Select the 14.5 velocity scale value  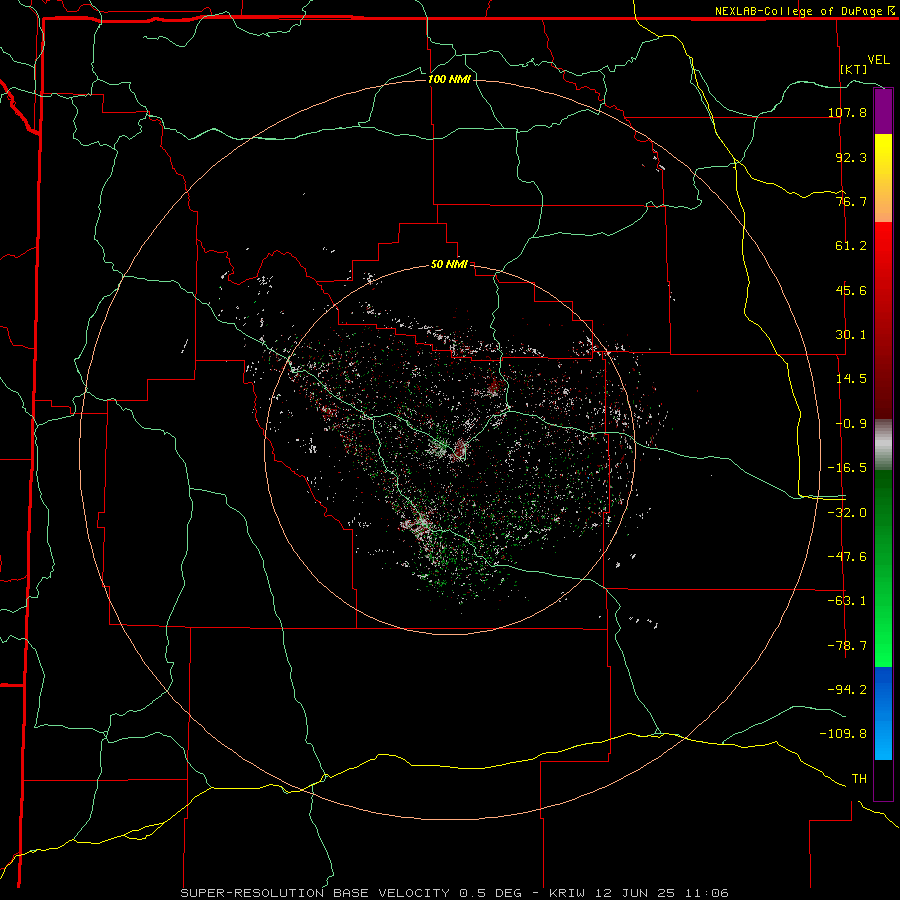point(851,379)
